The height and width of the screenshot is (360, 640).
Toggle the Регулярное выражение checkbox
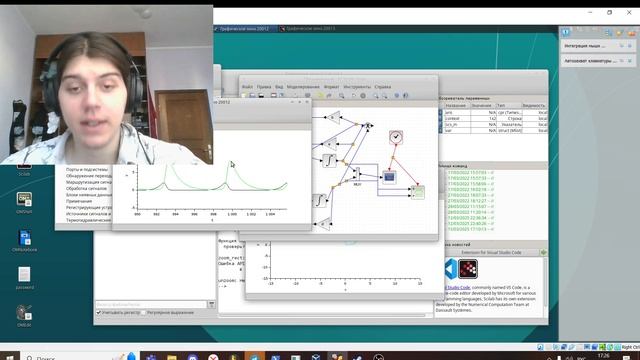point(144,313)
